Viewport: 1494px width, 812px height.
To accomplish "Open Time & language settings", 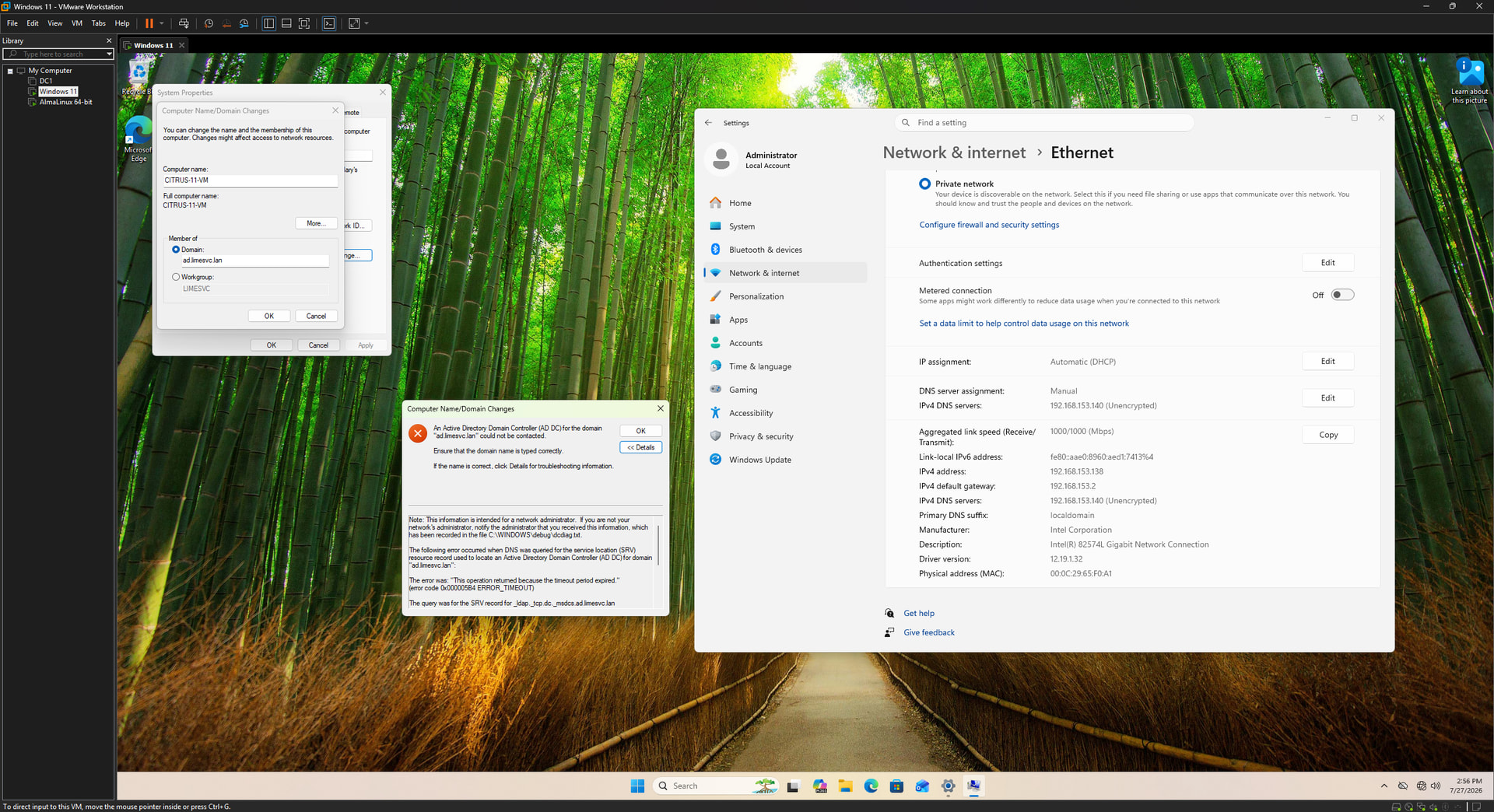I will pos(785,366).
